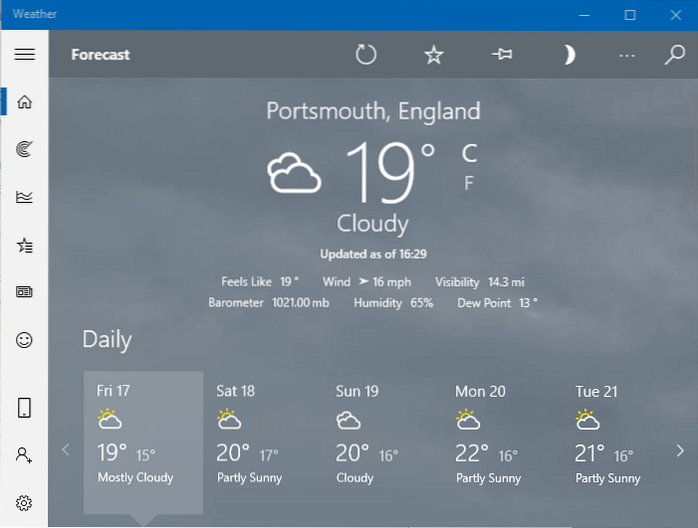Select Celsius temperature unit
Viewport: 698px width, 528px height.
pos(469,153)
